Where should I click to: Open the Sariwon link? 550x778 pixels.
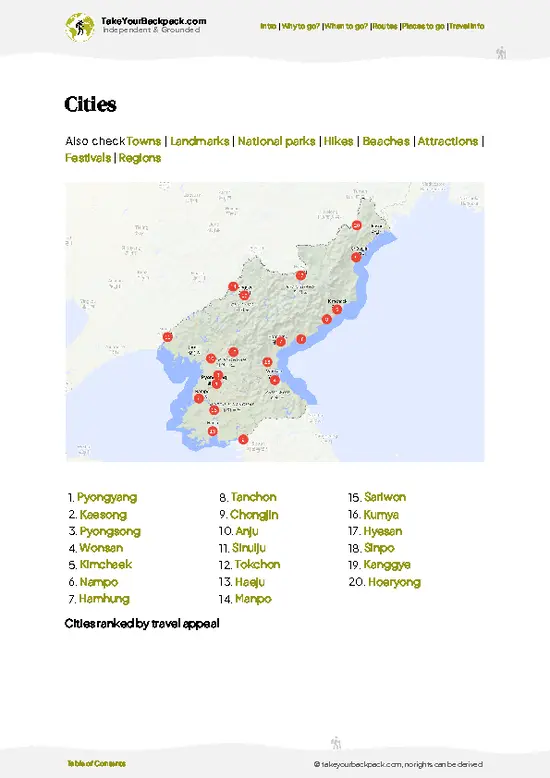click(385, 497)
